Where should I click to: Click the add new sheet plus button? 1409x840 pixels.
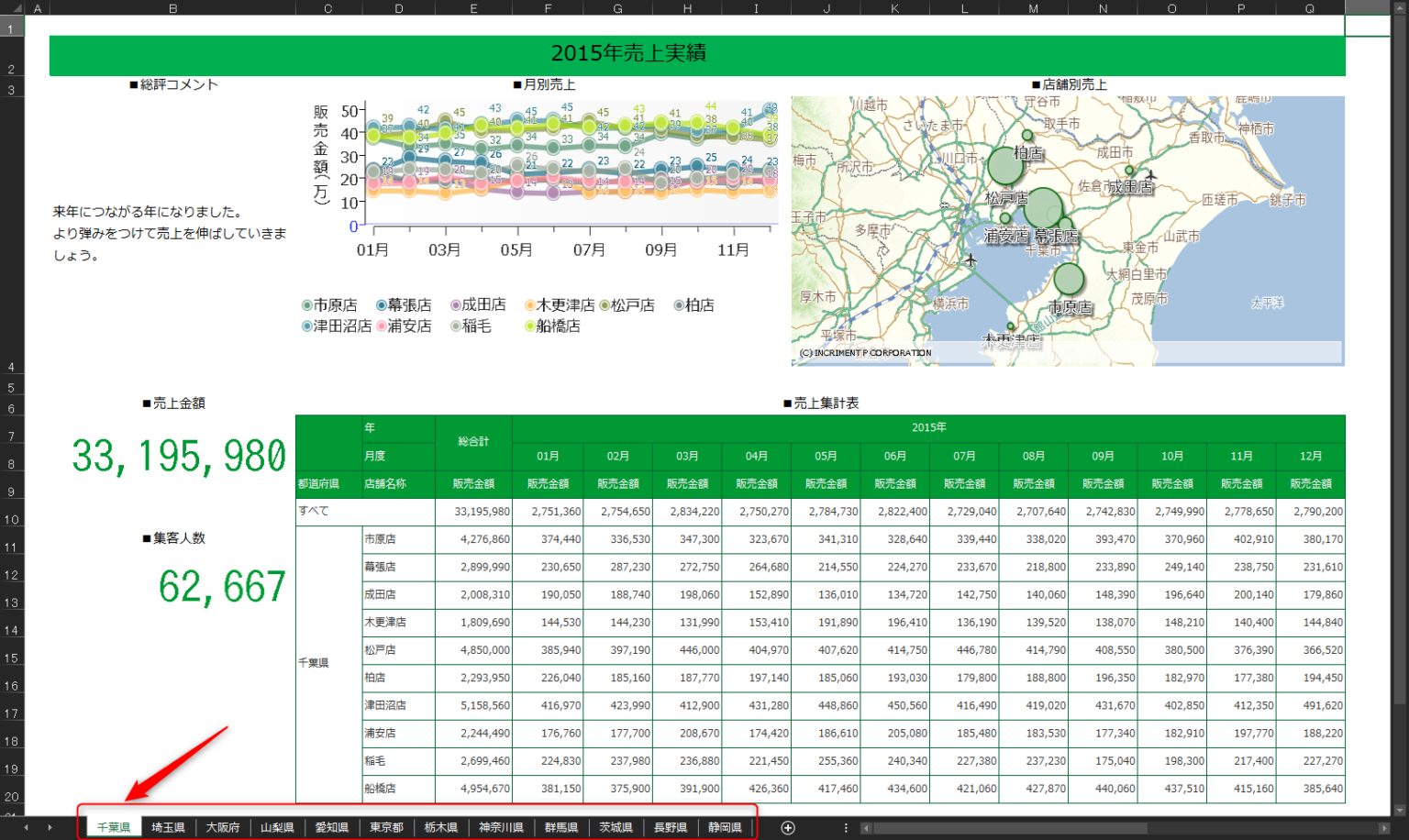tap(787, 827)
